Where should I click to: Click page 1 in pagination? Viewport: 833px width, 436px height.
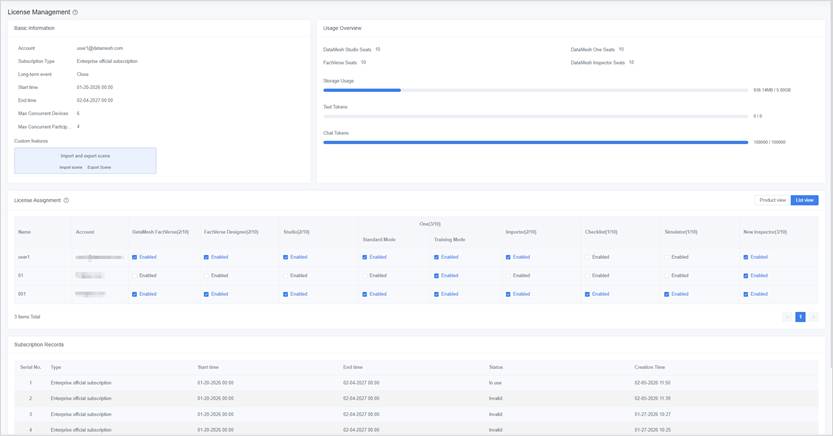pos(800,317)
